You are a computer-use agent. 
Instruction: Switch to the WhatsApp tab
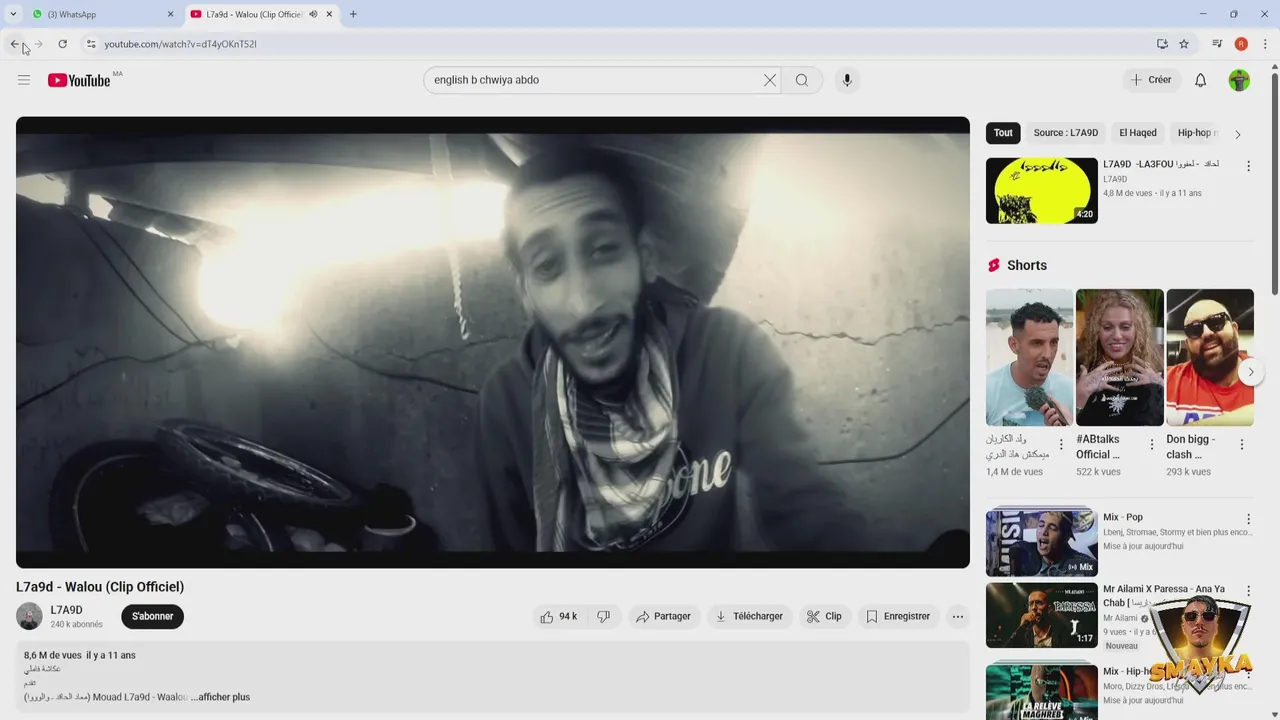tap(100, 14)
